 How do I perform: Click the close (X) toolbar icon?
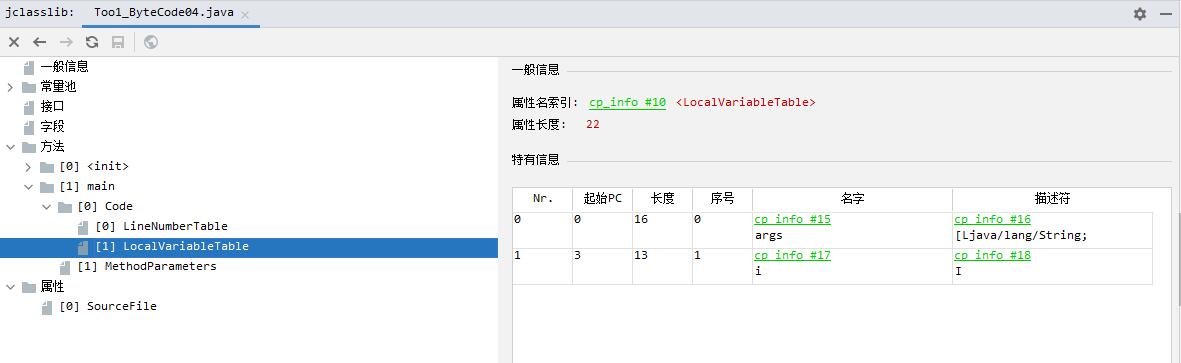[x=14, y=42]
